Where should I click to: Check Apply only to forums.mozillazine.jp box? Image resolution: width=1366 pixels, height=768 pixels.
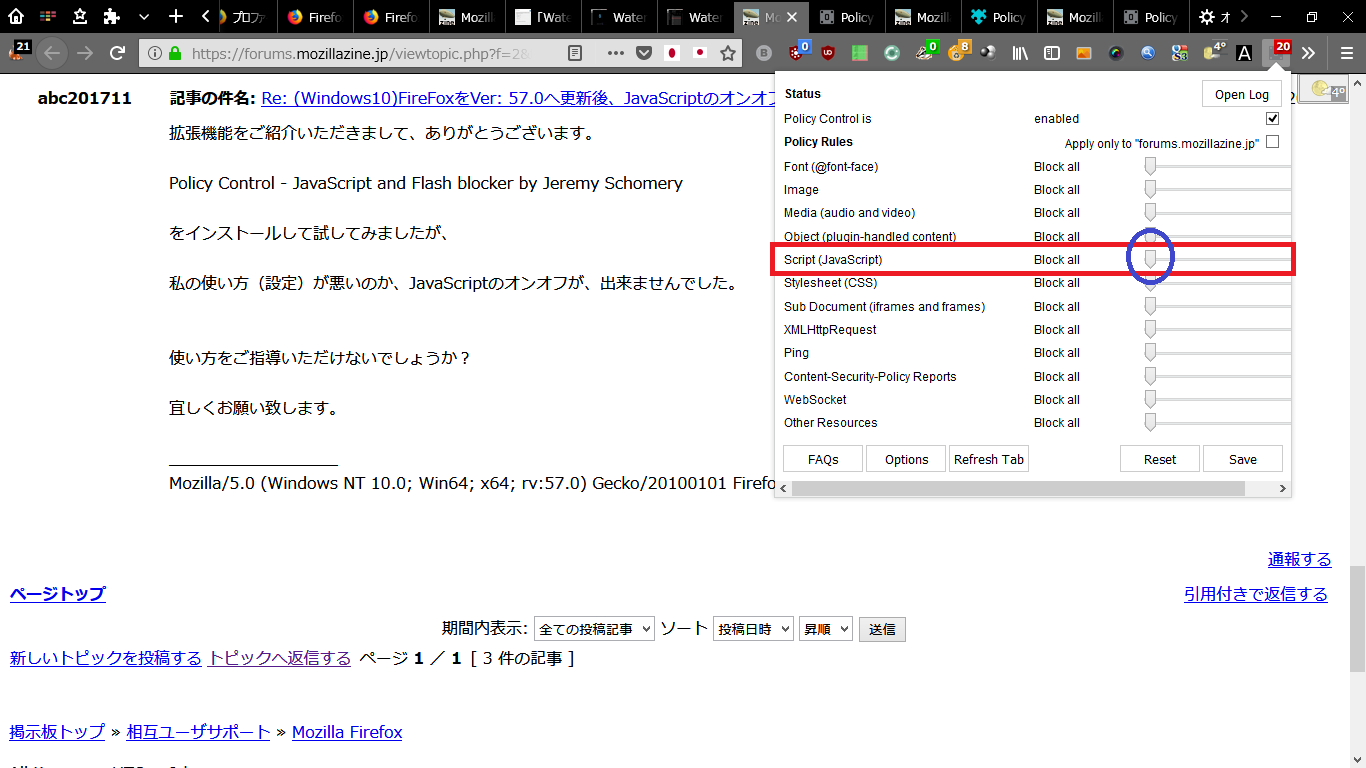pos(1272,142)
